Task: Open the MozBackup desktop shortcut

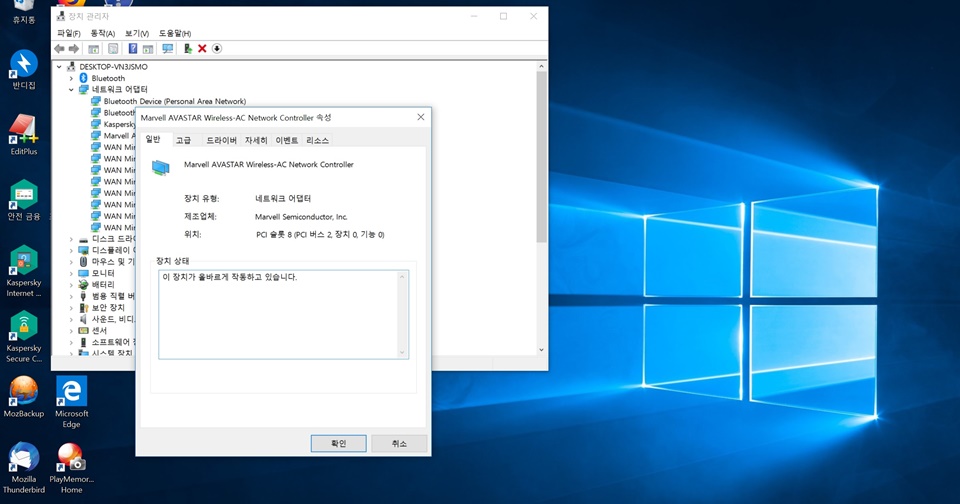Action: pyautogui.click(x=24, y=397)
